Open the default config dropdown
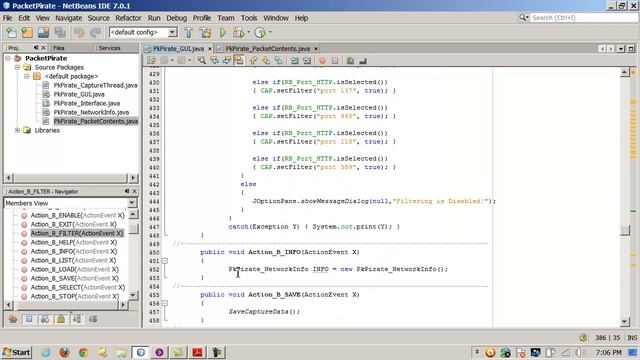The width and height of the screenshot is (640, 360). pyautogui.click(x=172, y=32)
